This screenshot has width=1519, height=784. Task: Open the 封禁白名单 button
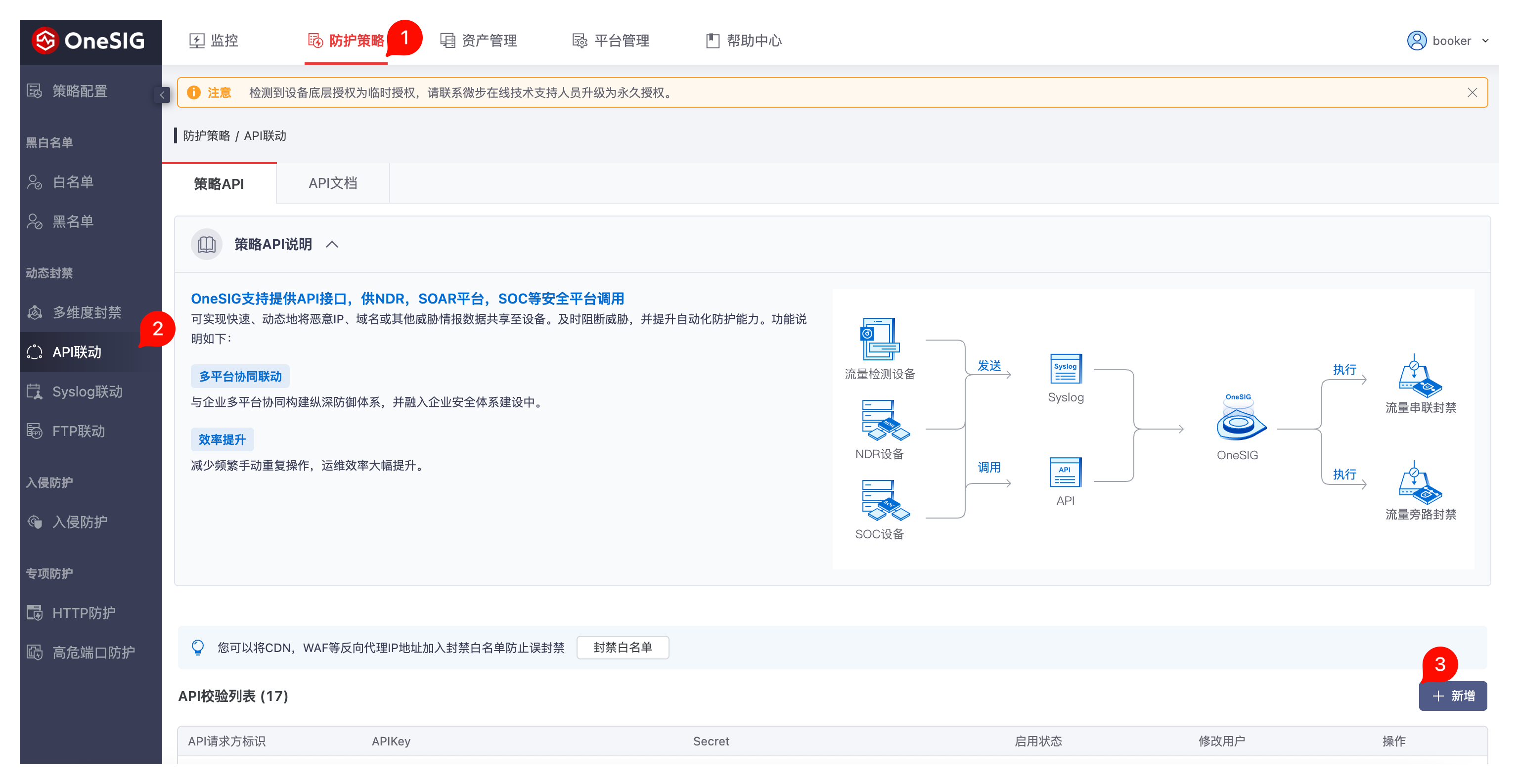point(622,647)
